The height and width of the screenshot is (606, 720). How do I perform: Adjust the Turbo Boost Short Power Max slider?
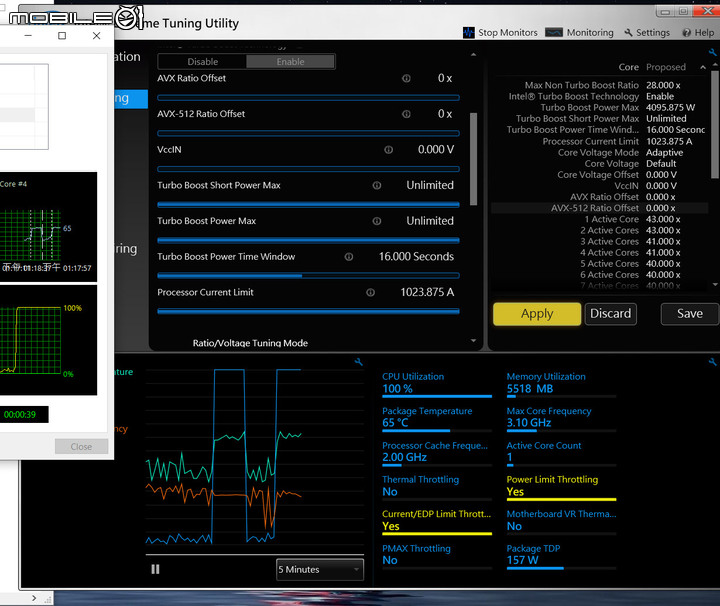308,205
